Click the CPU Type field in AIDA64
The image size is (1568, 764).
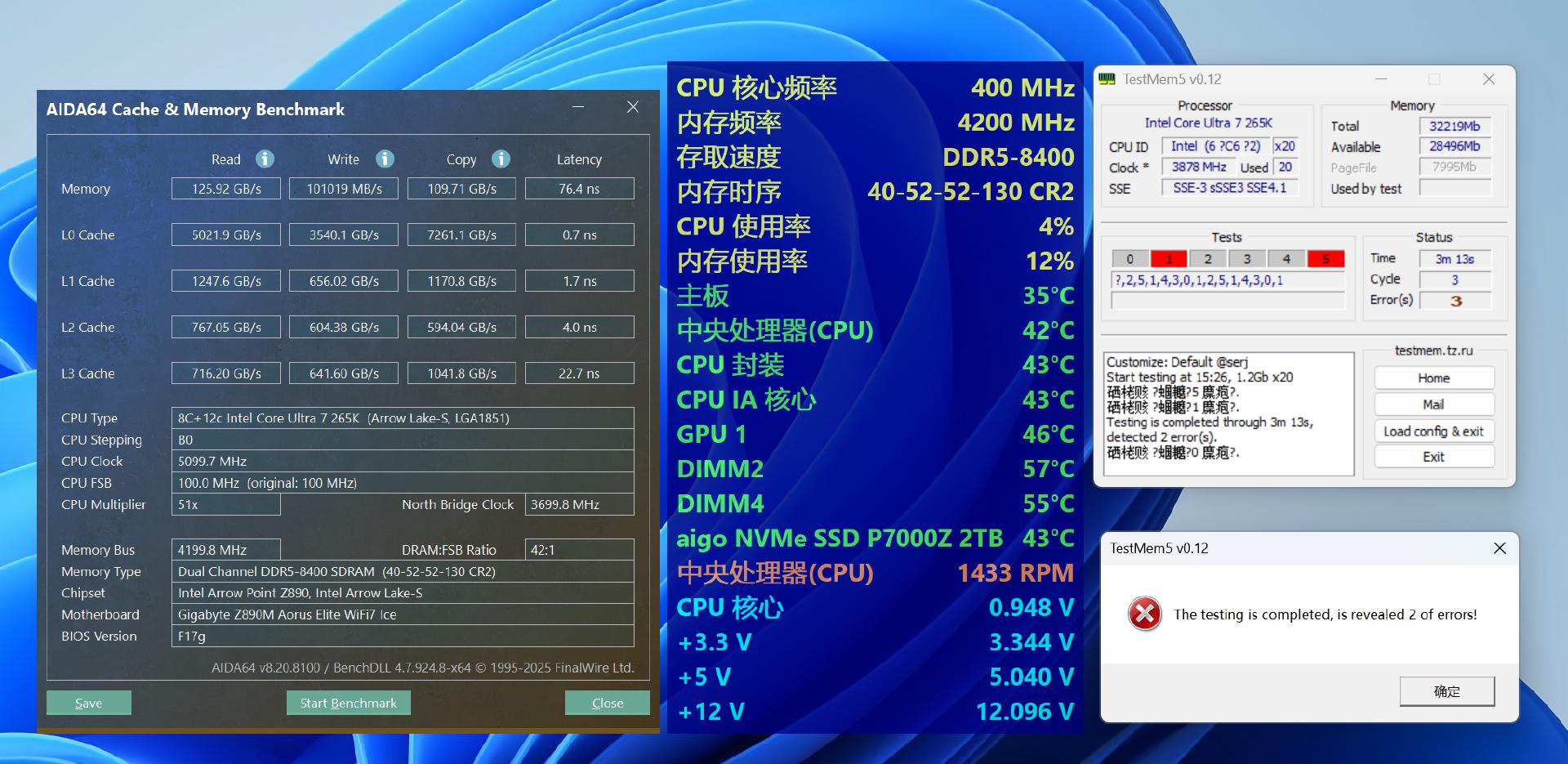click(x=403, y=418)
